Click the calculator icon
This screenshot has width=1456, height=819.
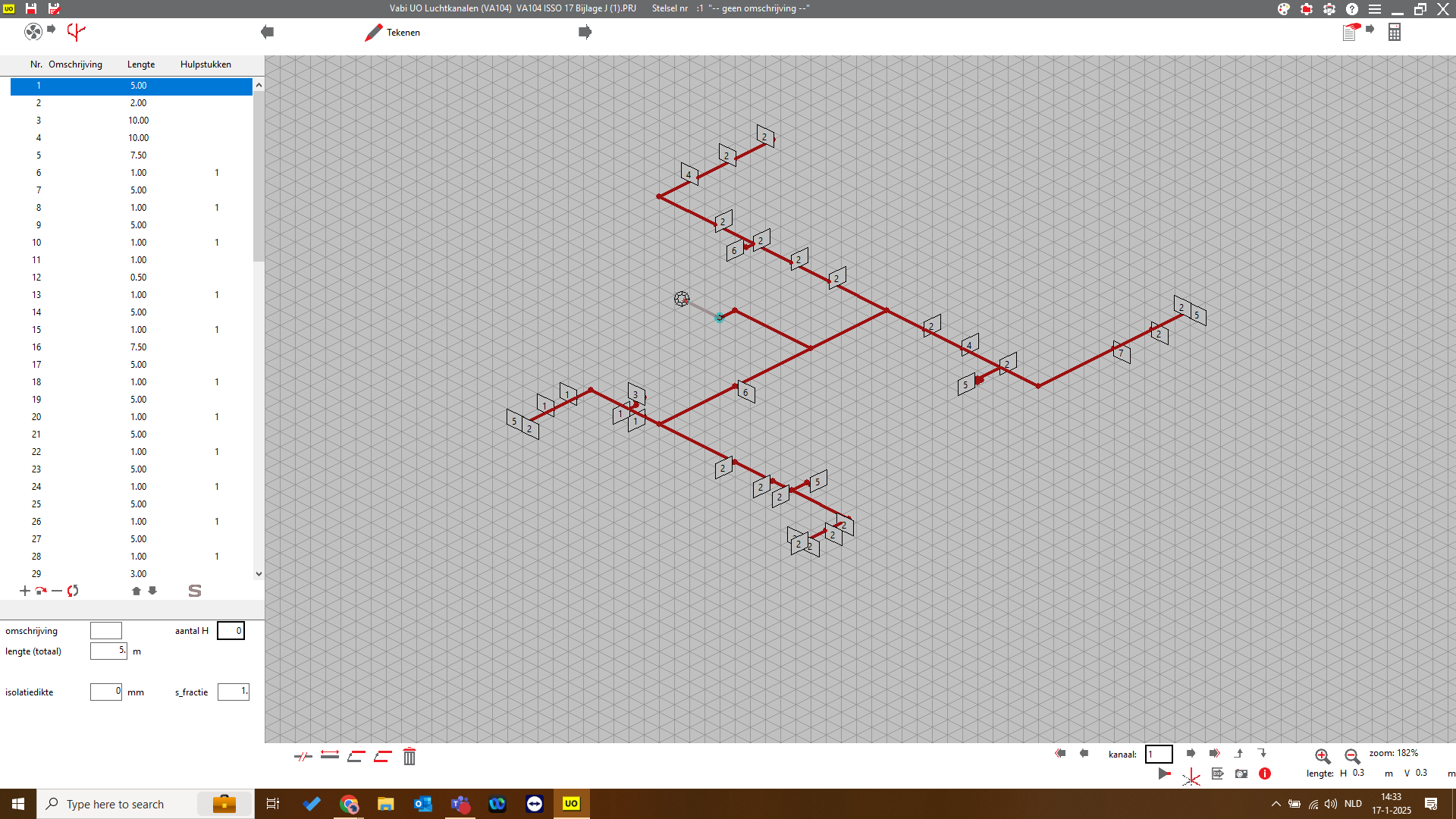1395,32
